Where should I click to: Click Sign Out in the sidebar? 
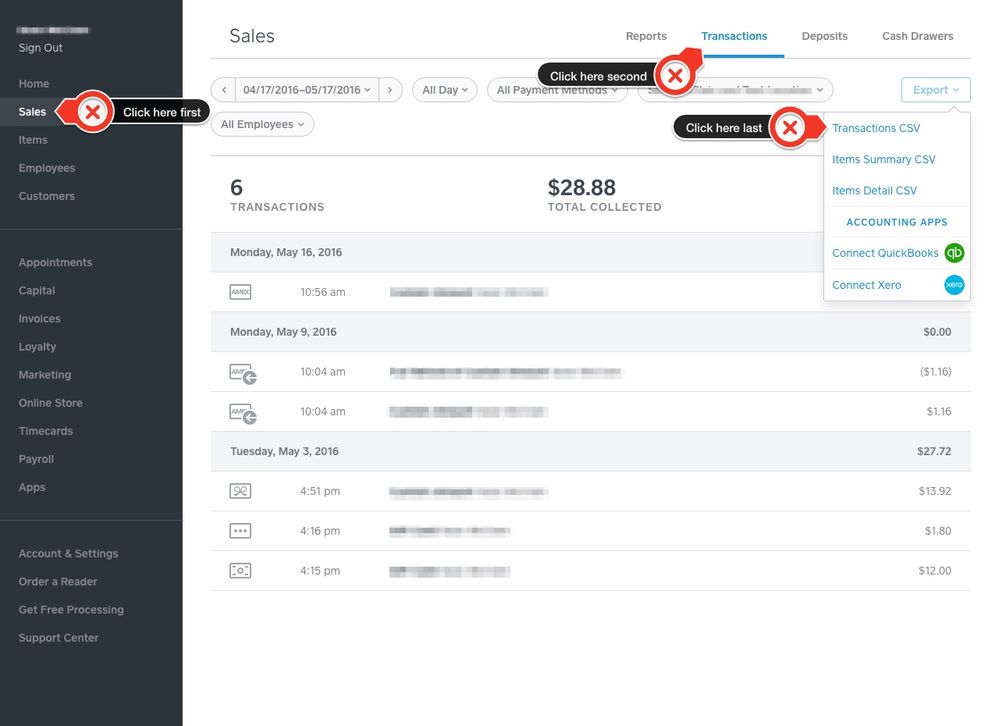click(x=40, y=48)
